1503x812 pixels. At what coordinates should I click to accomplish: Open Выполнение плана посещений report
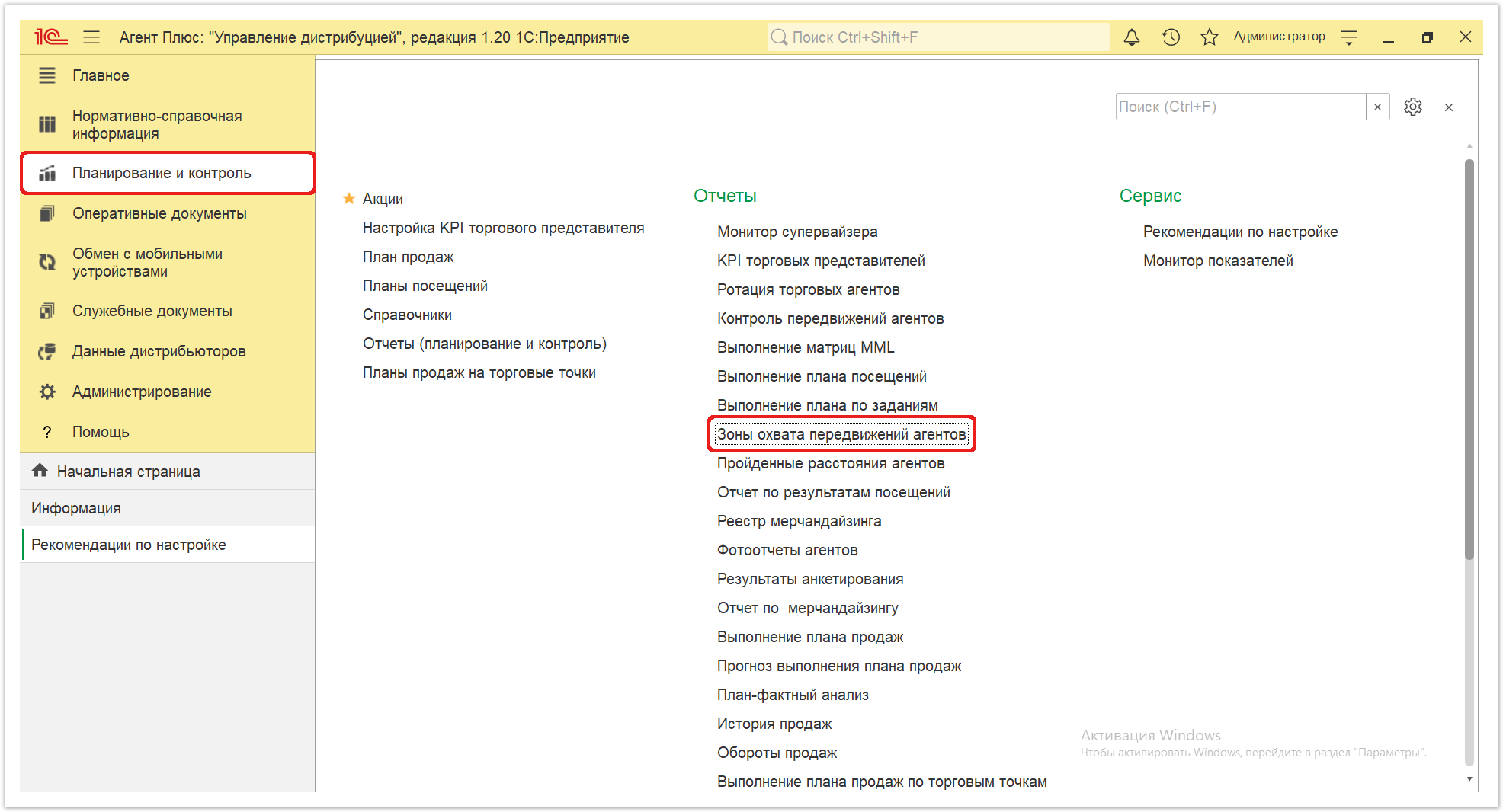point(822,376)
